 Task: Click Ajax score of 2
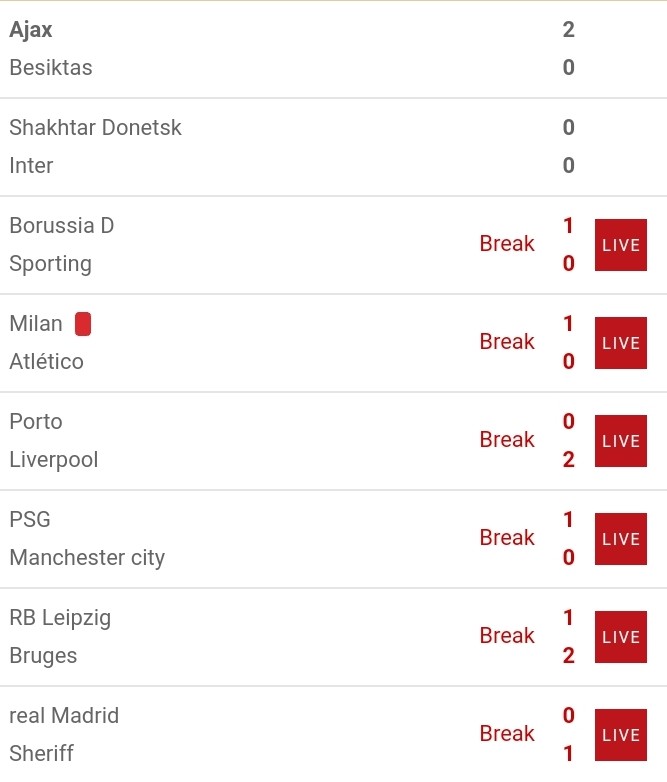569,29
